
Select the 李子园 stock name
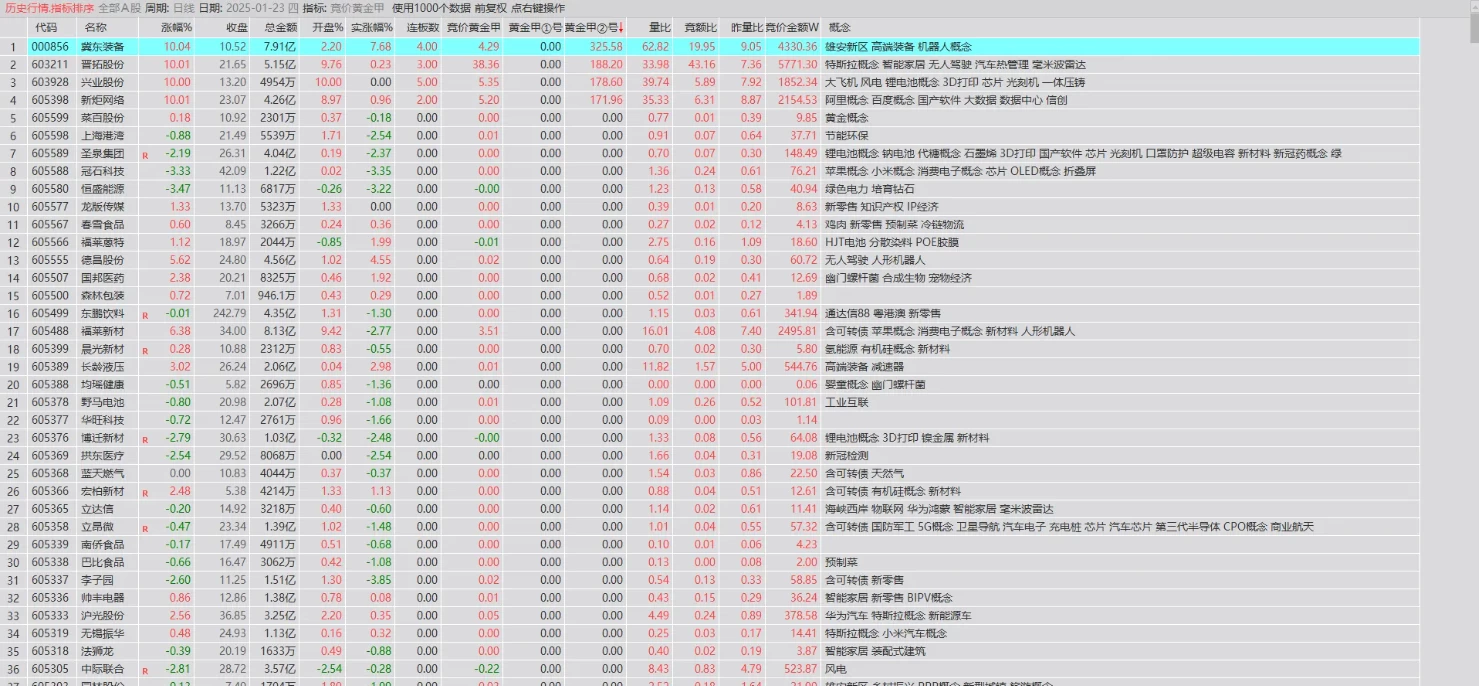pyautogui.click(x=97, y=580)
